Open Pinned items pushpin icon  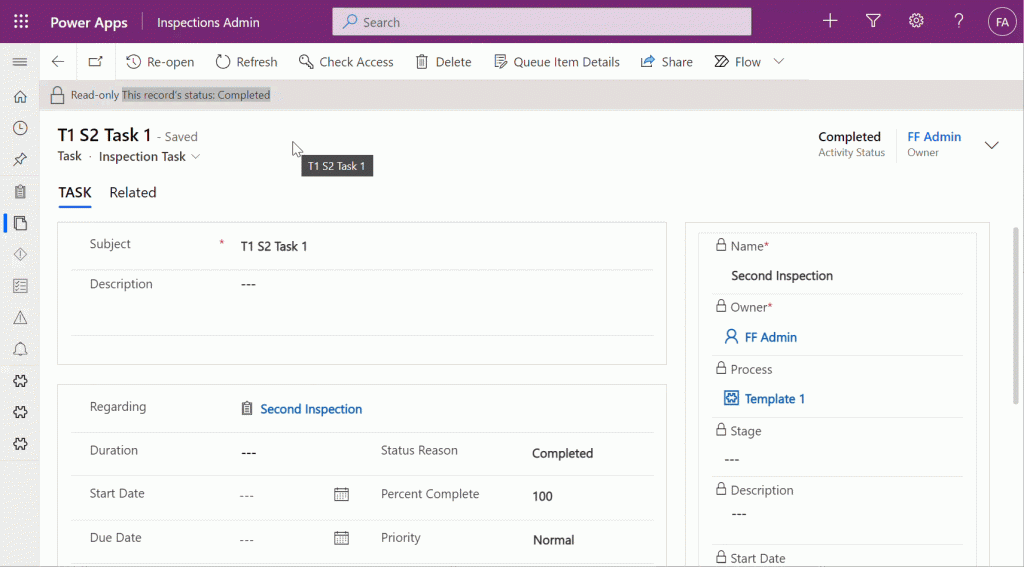coord(20,159)
